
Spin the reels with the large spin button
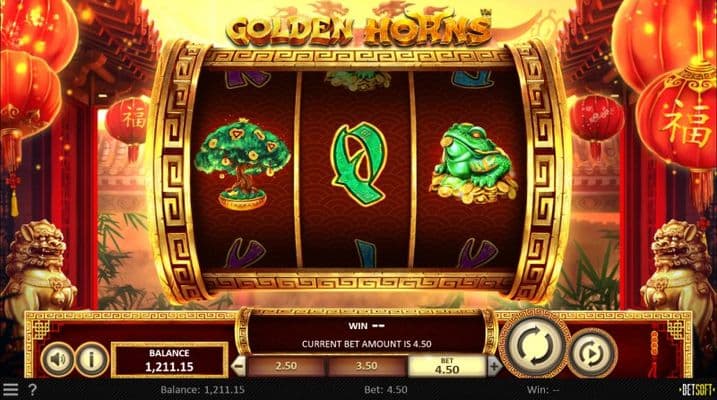(535, 346)
